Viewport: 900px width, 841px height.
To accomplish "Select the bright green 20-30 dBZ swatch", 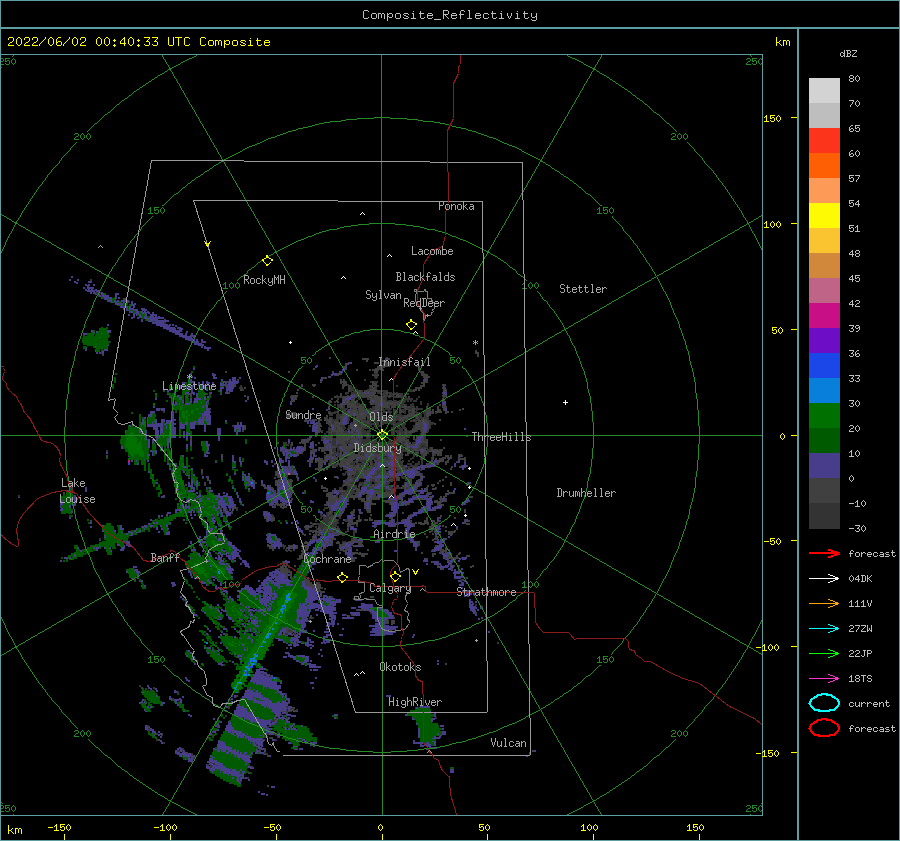I will [x=824, y=416].
